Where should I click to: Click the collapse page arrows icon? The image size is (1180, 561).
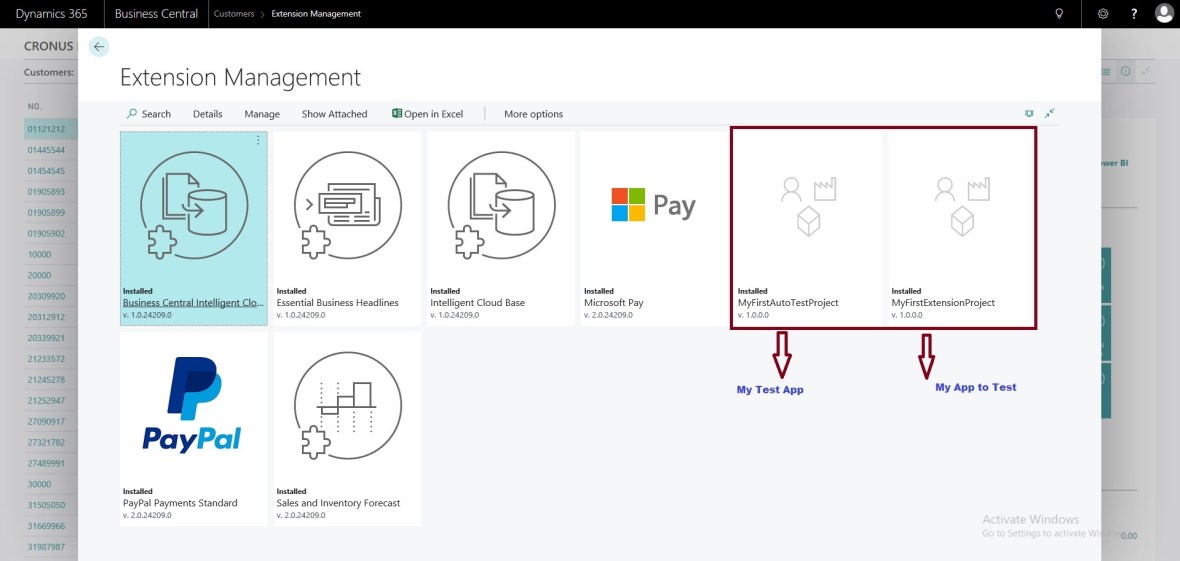[1050, 114]
